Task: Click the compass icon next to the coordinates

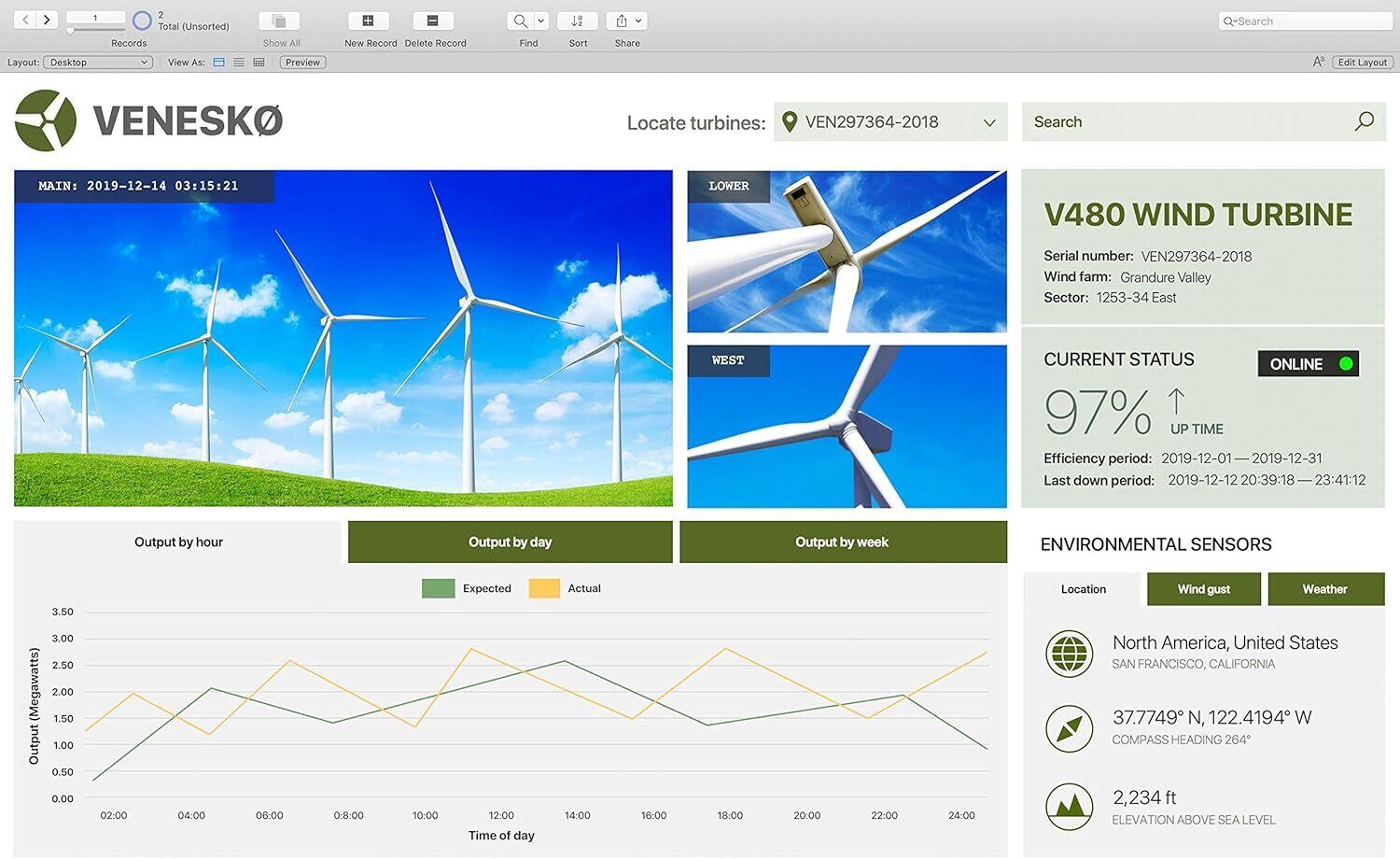Action: (x=1069, y=729)
